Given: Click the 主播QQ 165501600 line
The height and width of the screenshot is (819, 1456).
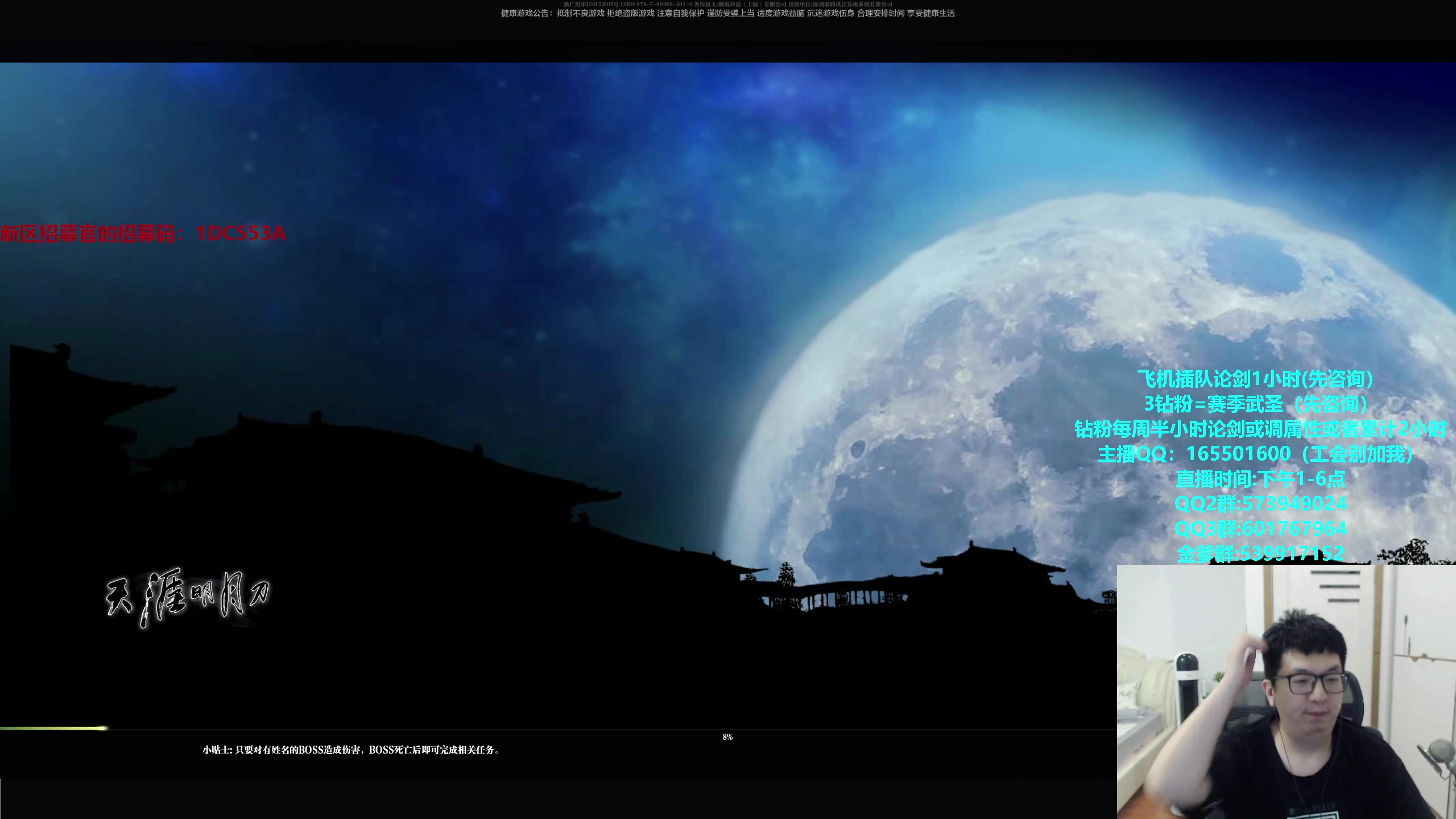Looking at the screenshot, I should point(1256,454).
